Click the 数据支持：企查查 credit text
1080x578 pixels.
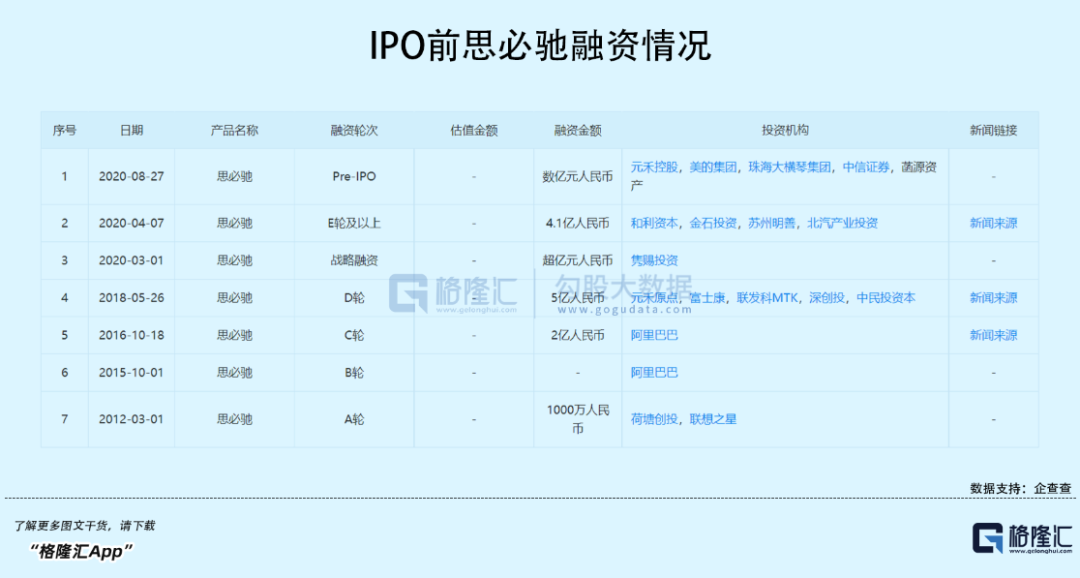pyautogui.click(x=1021, y=488)
